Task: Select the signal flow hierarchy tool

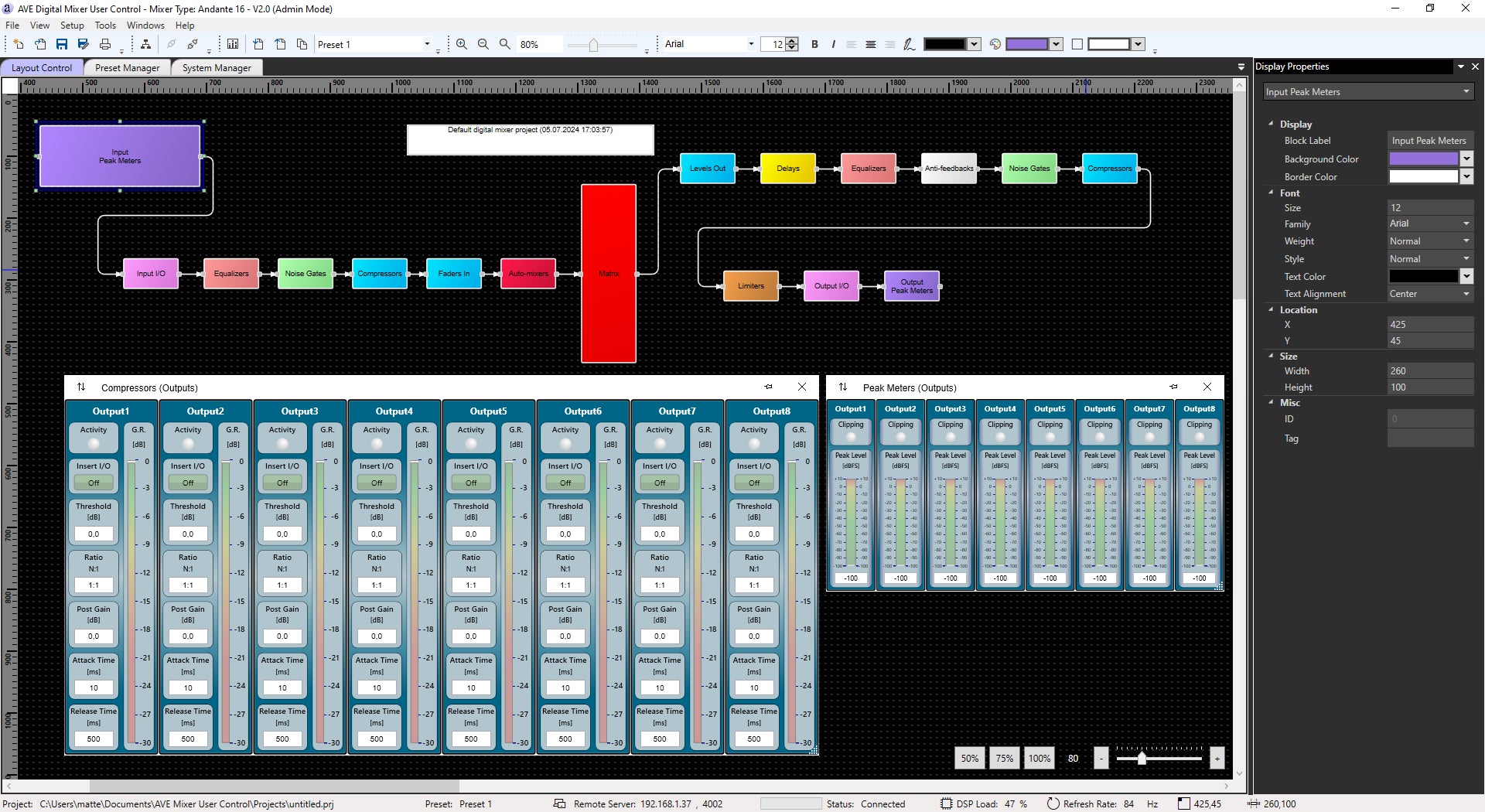Action: 145,44
